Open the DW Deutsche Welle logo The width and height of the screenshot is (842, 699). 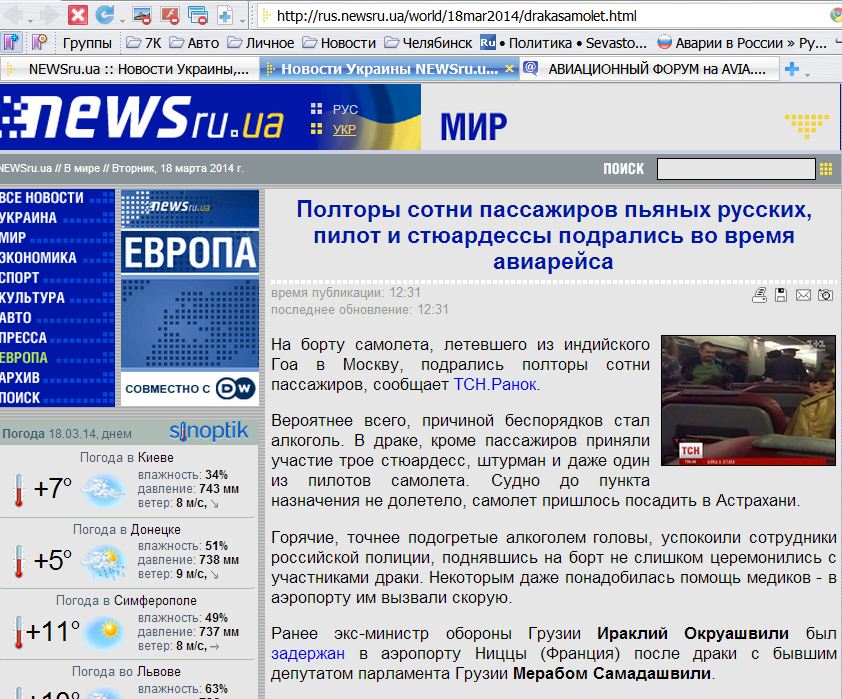[x=239, y=388]
